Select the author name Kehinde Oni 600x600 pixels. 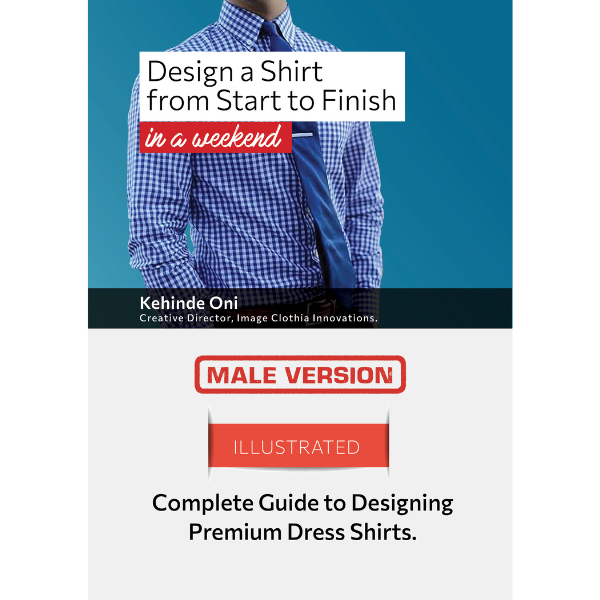189,303
